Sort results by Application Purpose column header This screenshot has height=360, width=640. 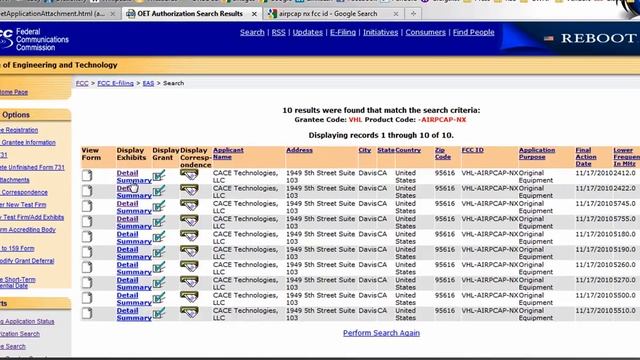click(537, 153)
